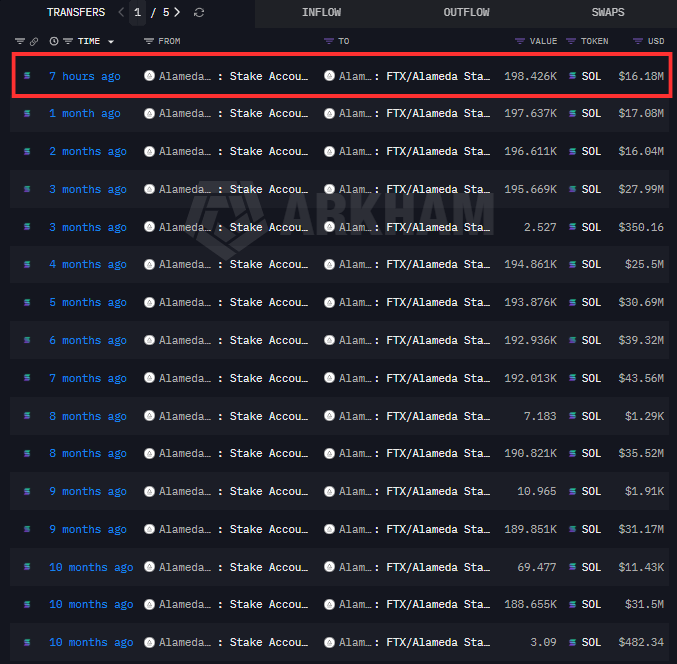Click SOL token icon in $25.5M row
The width and height of the screenshot is (677, 664).
573,264
